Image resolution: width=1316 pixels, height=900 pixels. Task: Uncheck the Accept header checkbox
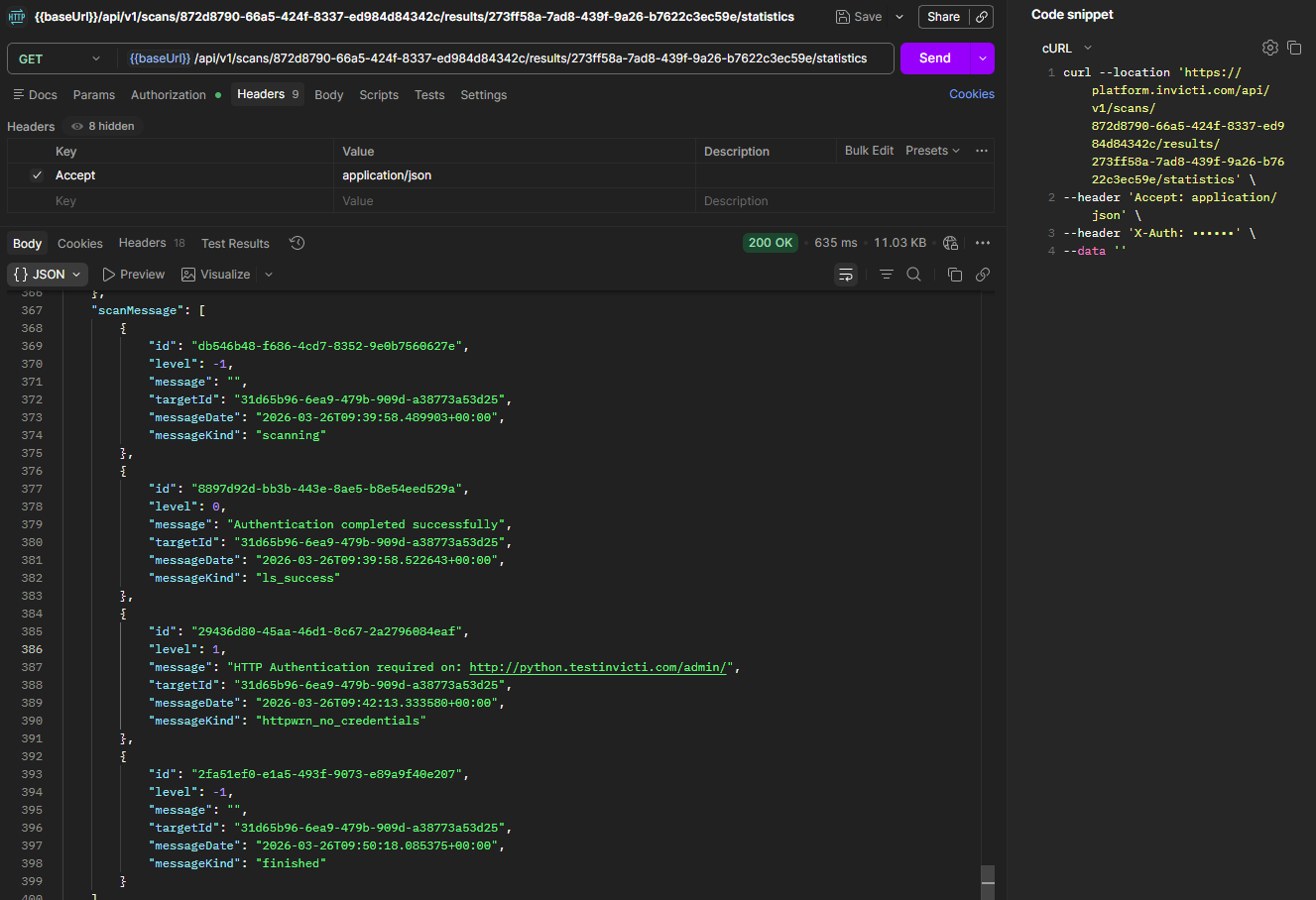click(x=37, y=175)
